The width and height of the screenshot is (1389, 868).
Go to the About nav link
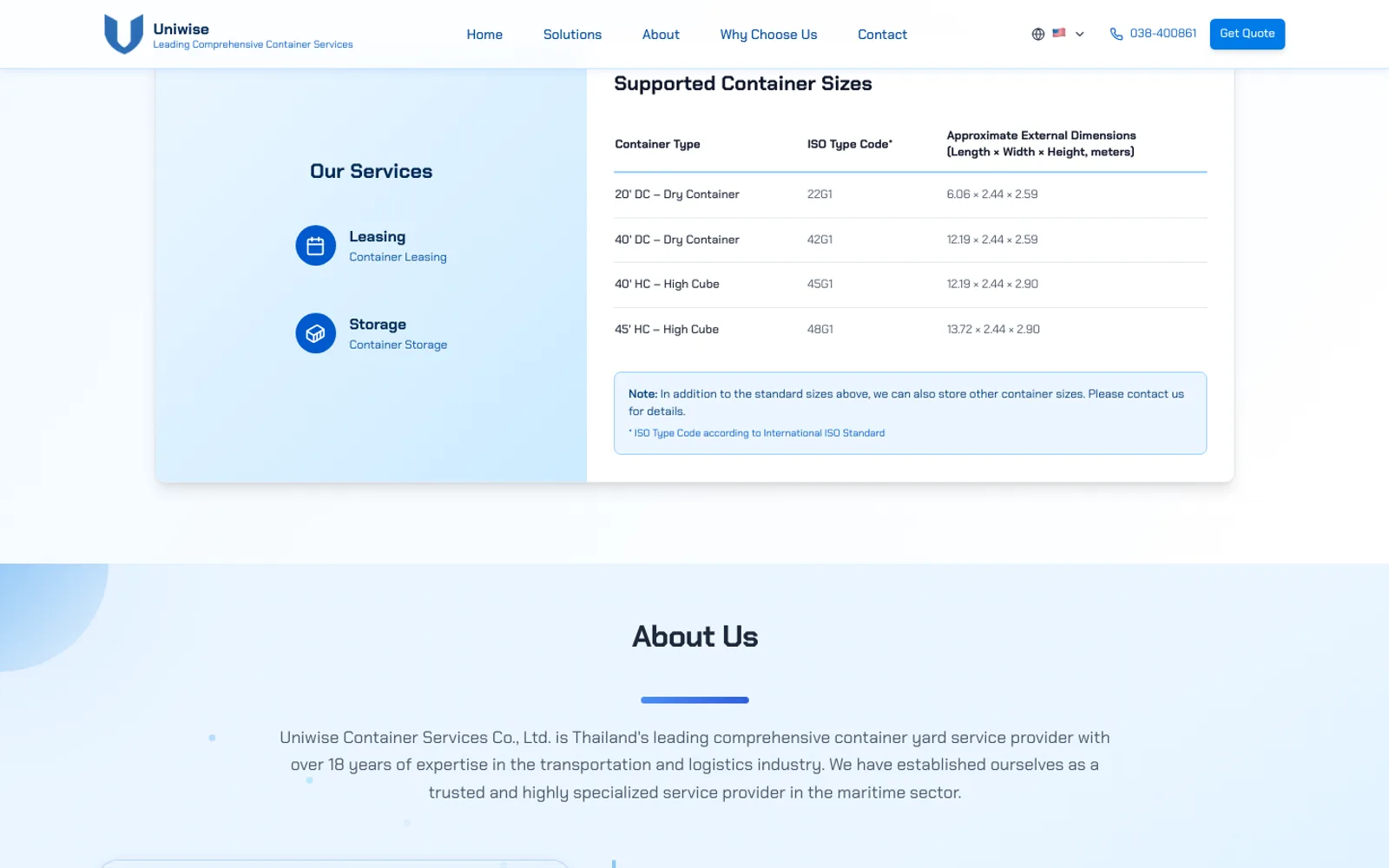[661, 35]
